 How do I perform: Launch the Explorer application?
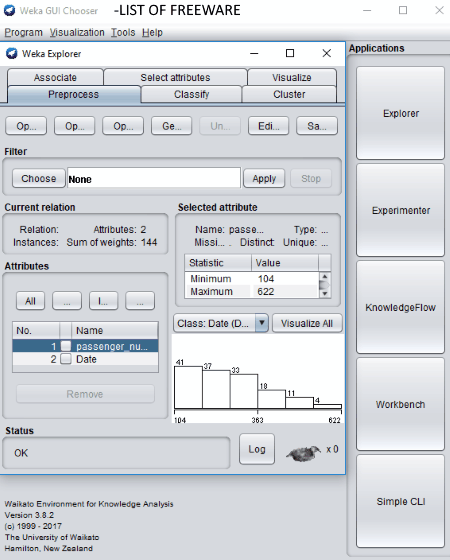tap(400, 113)
